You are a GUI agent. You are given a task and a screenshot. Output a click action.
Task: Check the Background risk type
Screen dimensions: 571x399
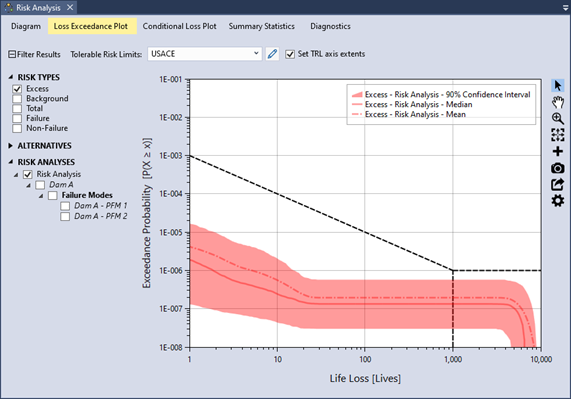click(x=17, y=99)
